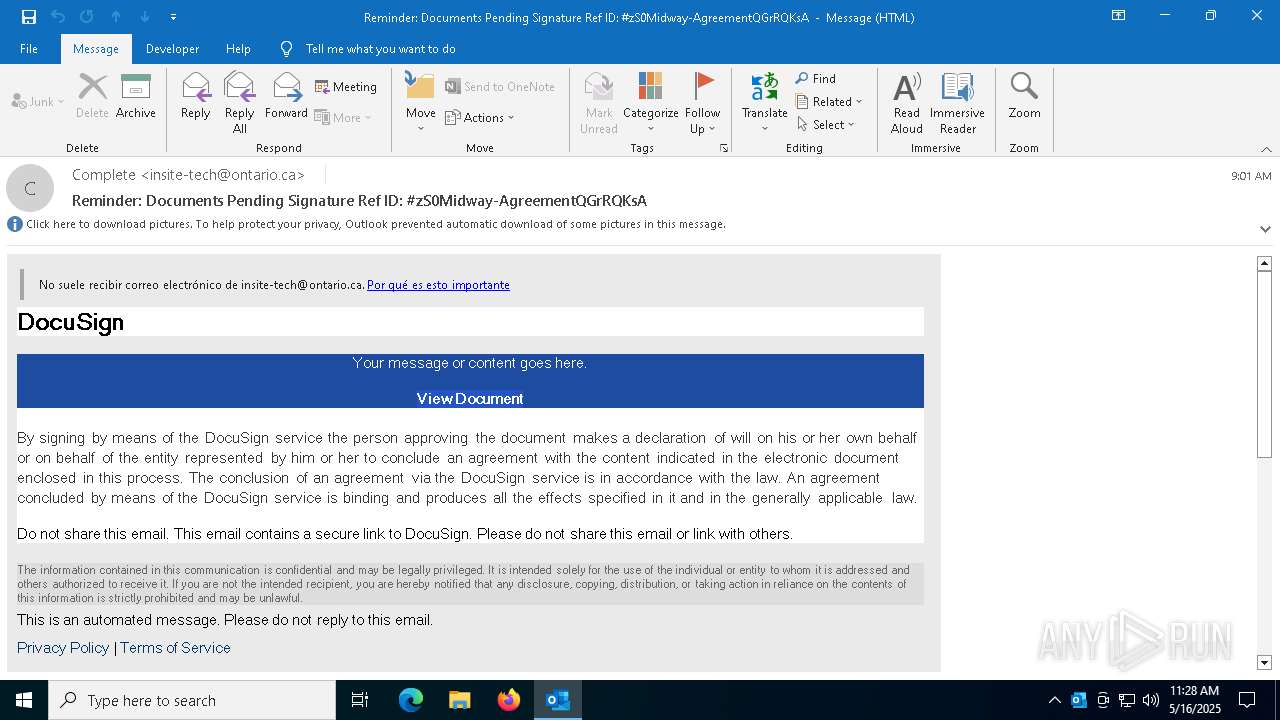Open Immersive Reader

pos(958,103)
